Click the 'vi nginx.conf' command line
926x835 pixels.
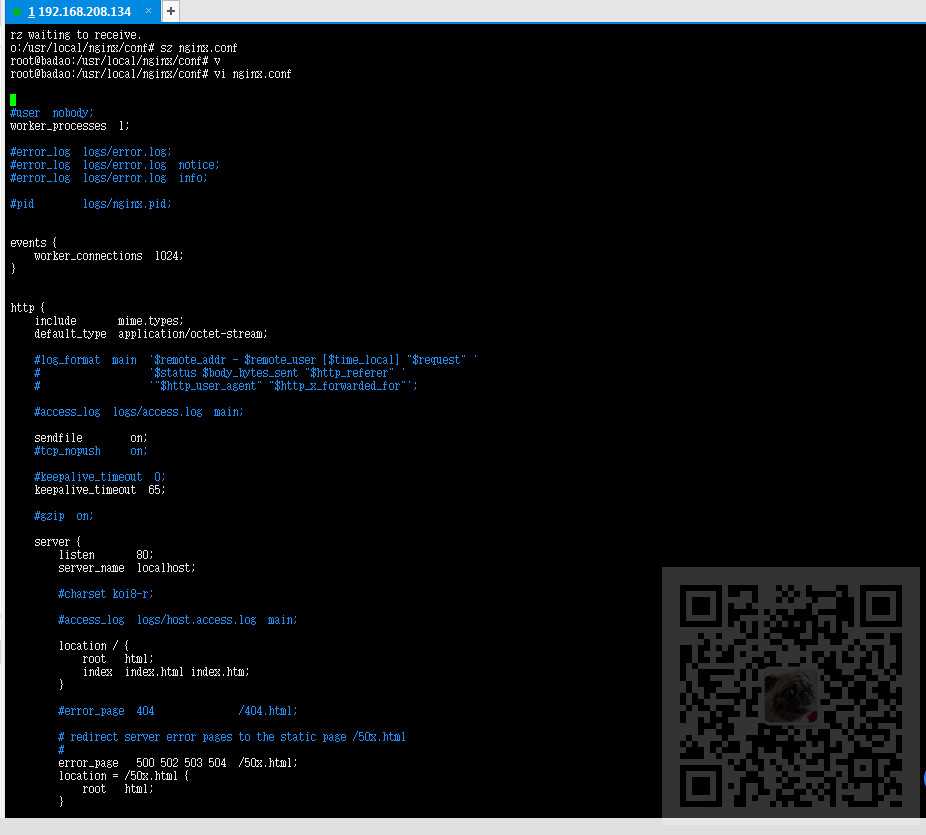(x=151, y=74)
